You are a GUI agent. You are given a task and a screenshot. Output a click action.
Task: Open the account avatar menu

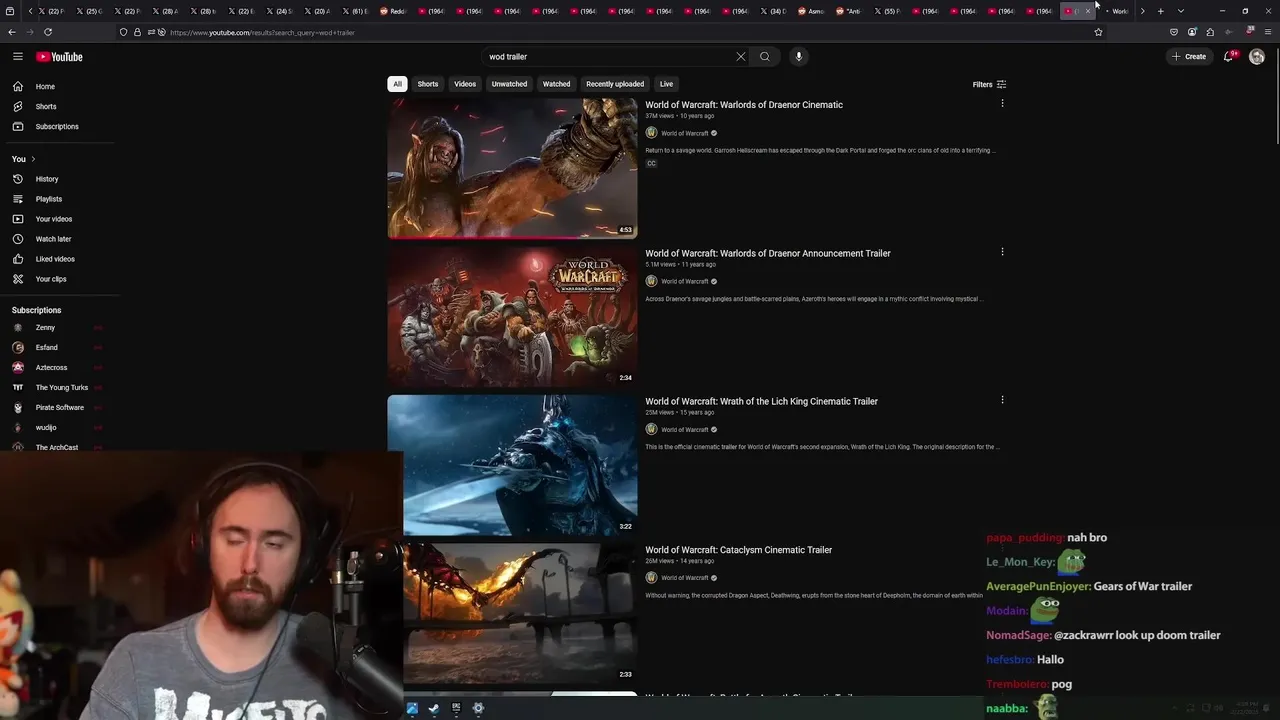tap(1257, 57)
